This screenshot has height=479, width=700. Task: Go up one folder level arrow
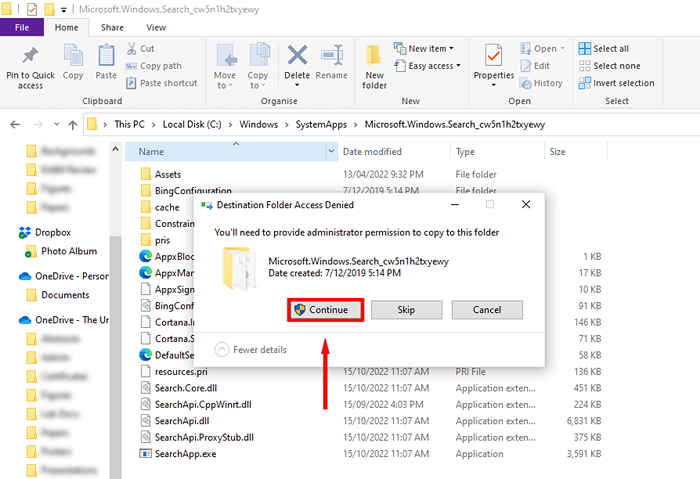click(73, 125)
